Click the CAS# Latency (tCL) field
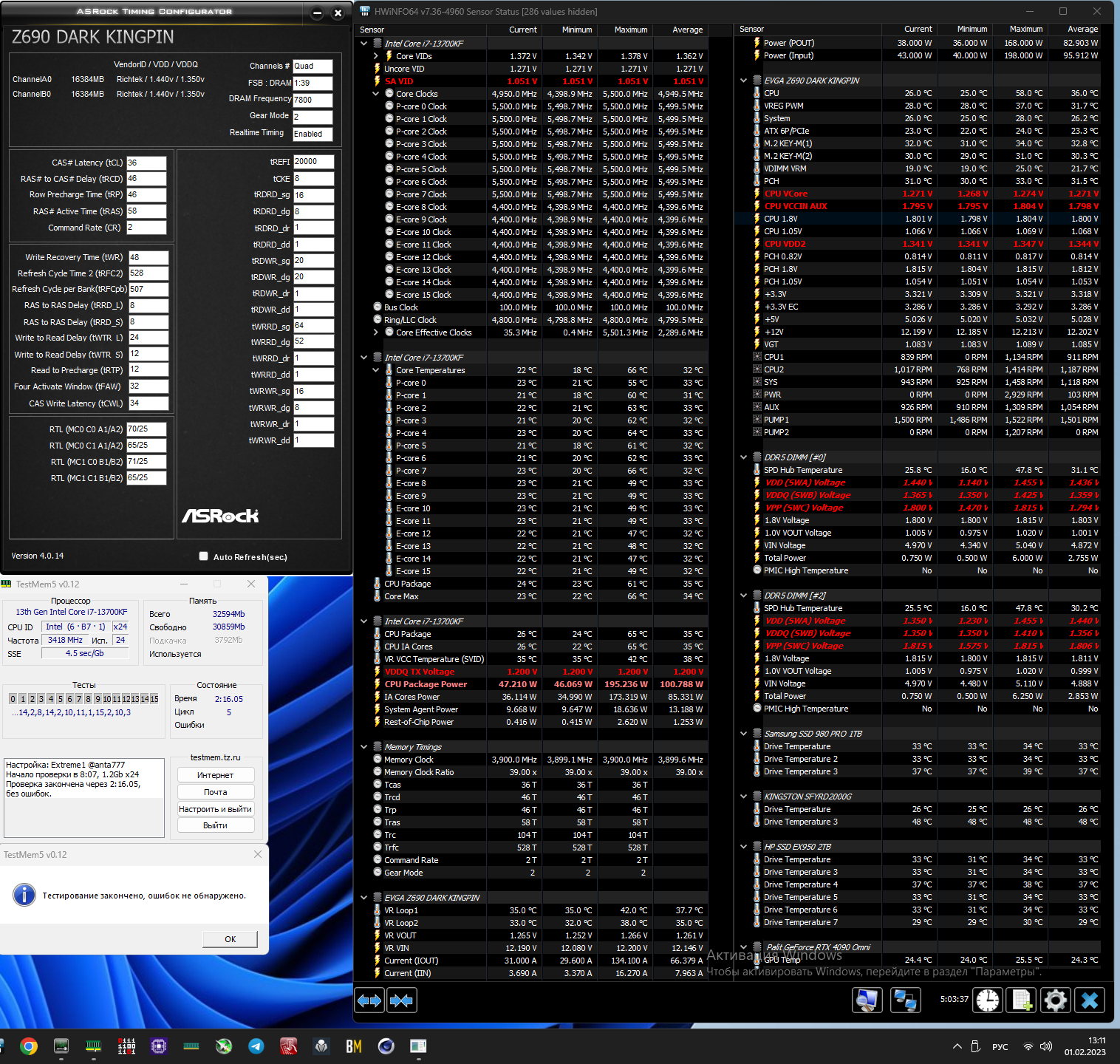The height and width of the screenshot is (1064, 1120). click(x=146, y=163)
